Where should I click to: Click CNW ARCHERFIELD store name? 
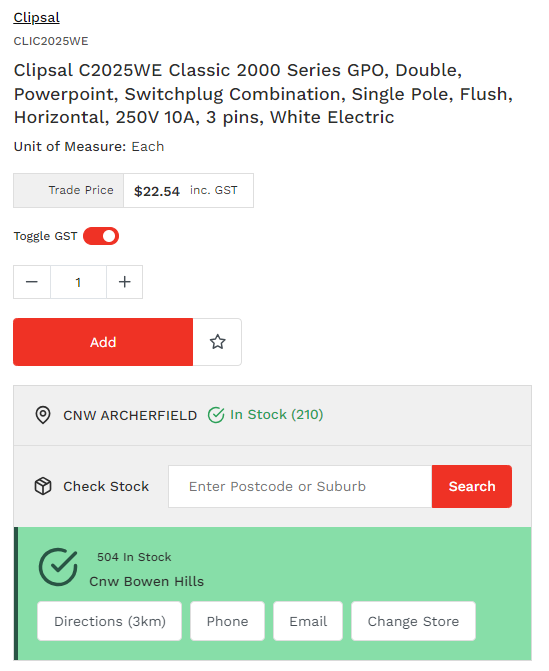click(x=130, y=416)
